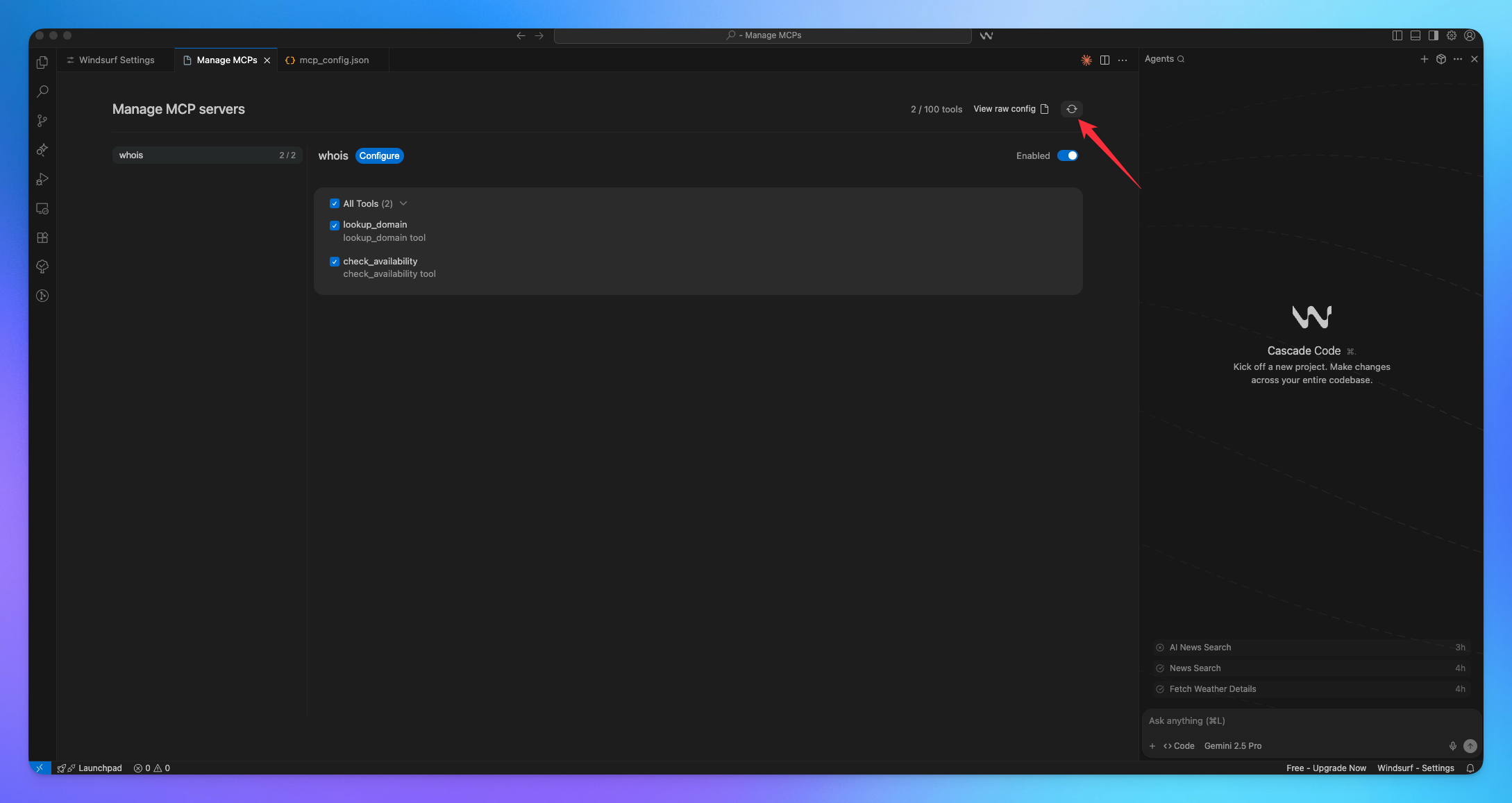This screenshot has height=803, width=1512.
Task: Open the Explorer files sidebar icon
Action: (42, 62)
